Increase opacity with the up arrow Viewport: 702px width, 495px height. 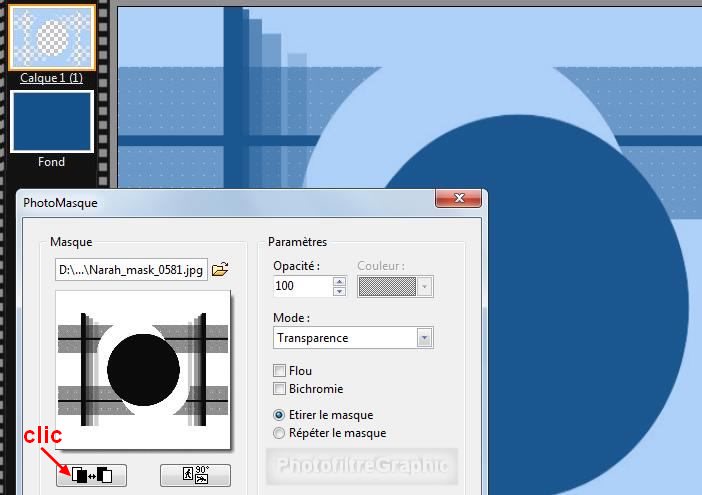tap(339, 281)
